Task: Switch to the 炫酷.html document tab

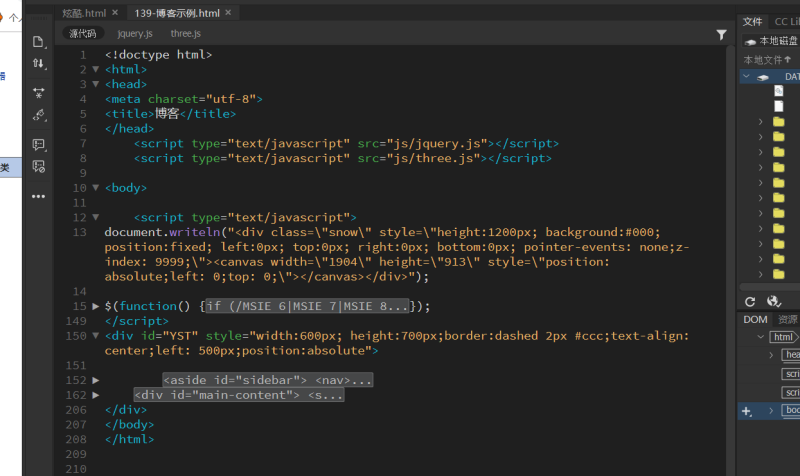Action: tap(84, 12)
